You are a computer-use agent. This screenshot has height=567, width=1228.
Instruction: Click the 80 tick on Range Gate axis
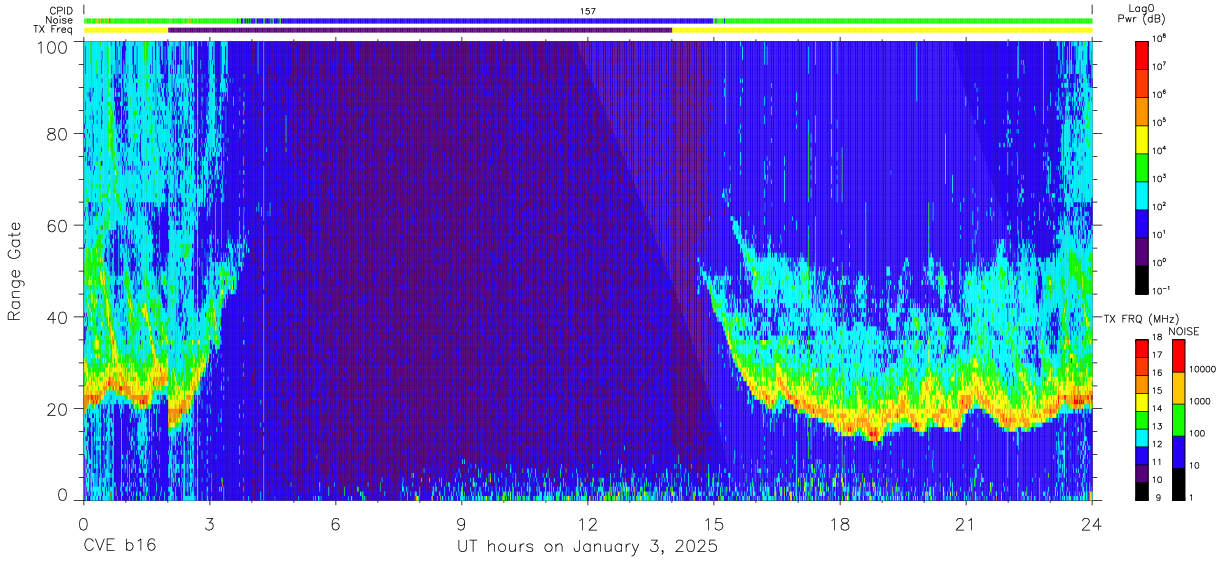[57, 136]
